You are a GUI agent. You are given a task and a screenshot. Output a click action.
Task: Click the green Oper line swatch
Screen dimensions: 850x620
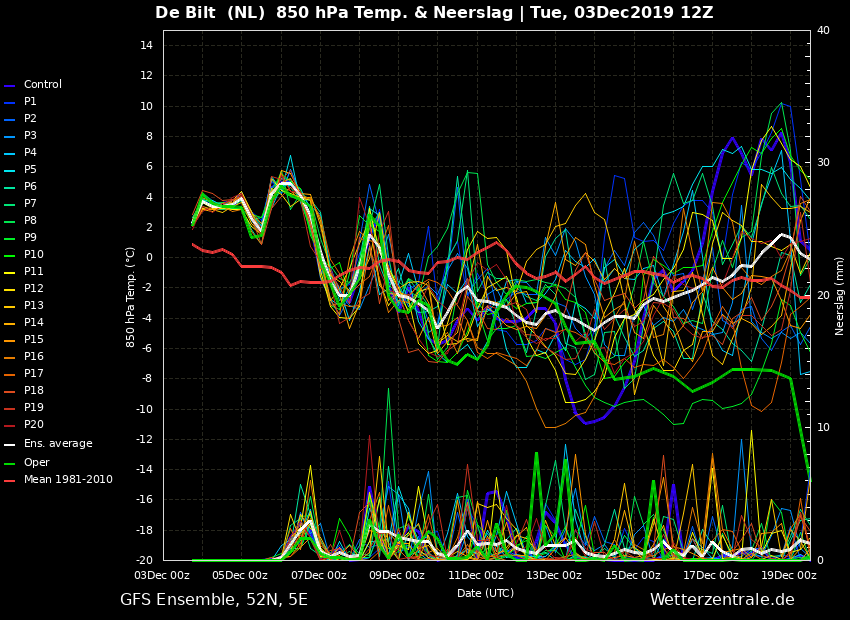10,464
